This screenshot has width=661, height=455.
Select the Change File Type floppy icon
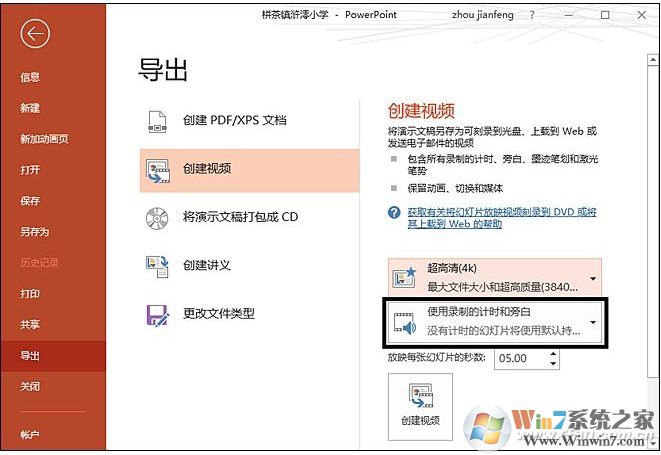coord(157,315)
